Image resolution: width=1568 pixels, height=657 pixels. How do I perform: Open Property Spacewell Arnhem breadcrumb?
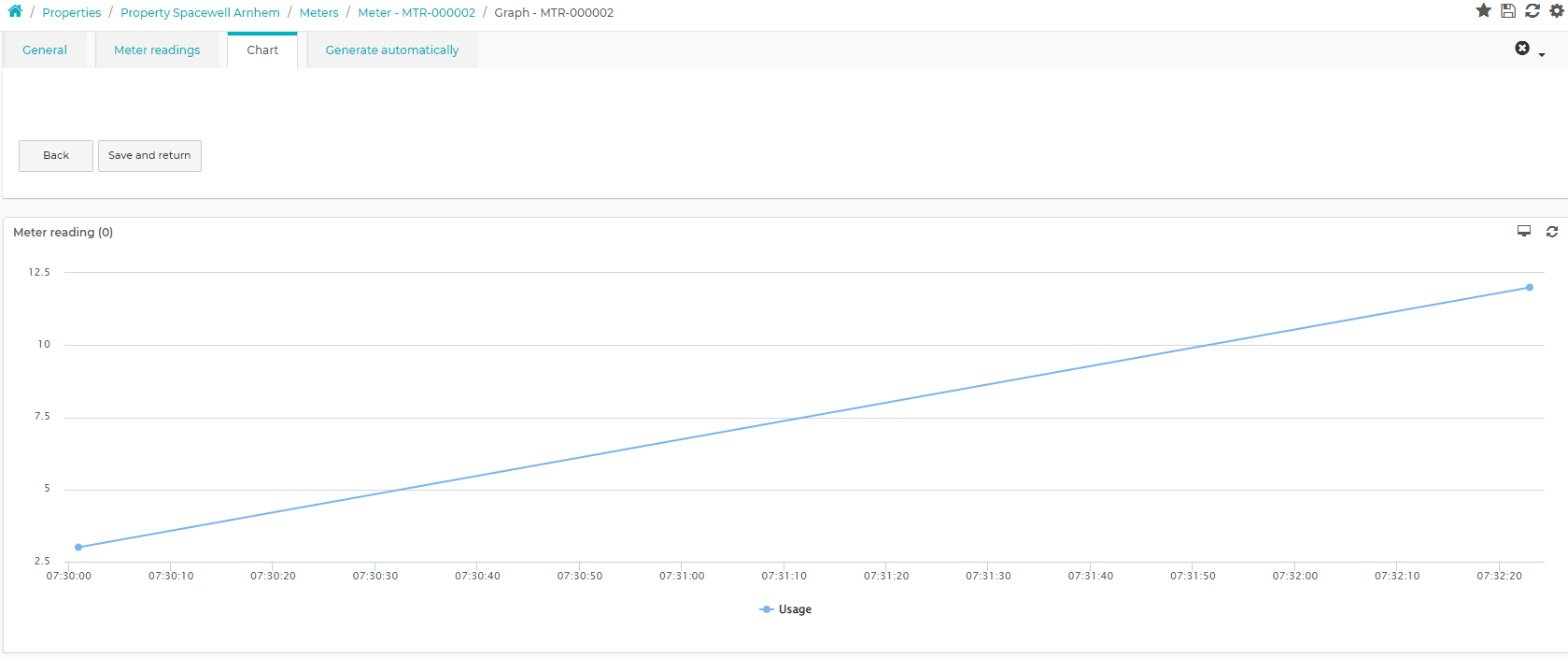(200, 12)
